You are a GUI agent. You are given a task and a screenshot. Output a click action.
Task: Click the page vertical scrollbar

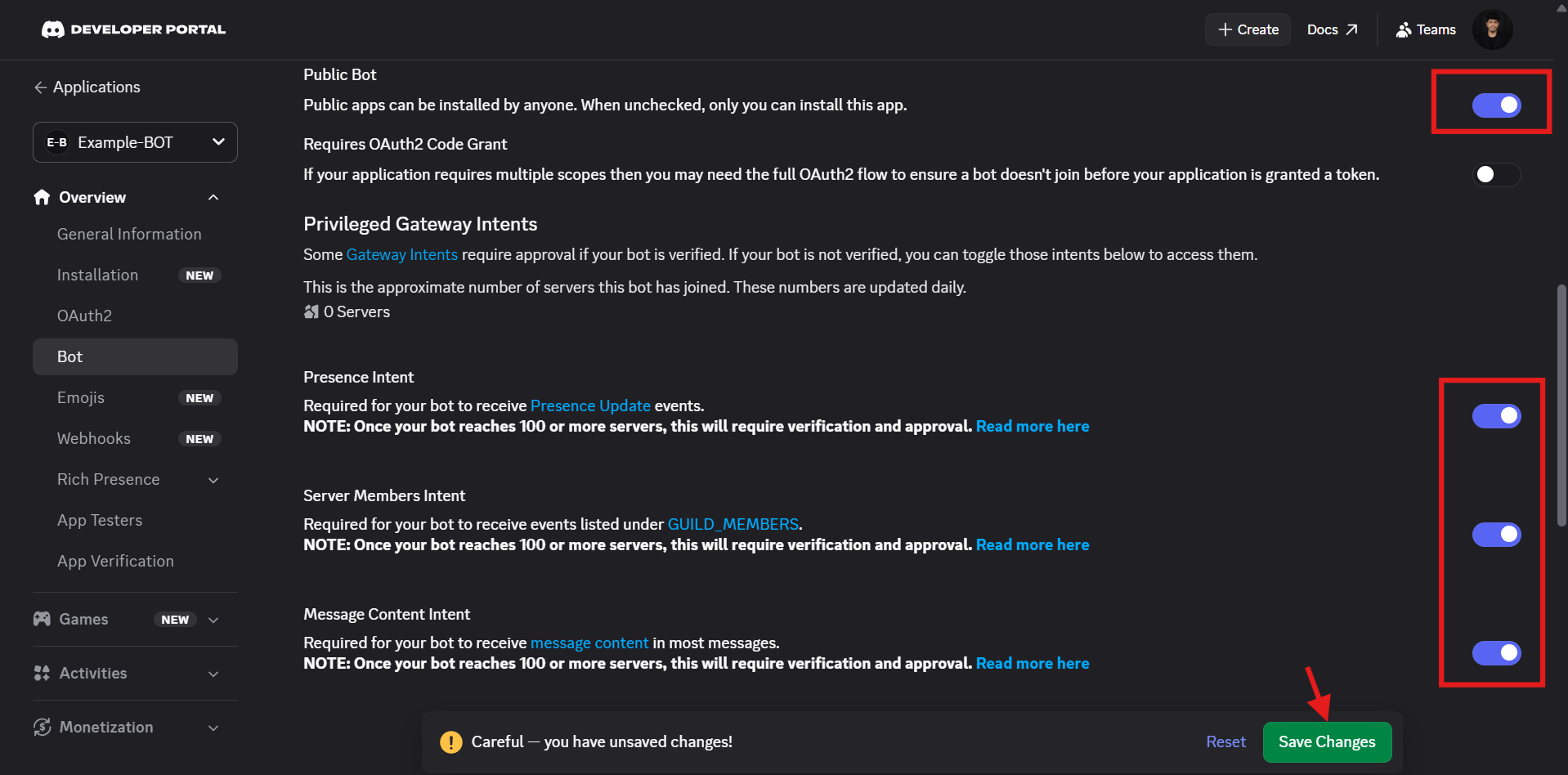1561,405
